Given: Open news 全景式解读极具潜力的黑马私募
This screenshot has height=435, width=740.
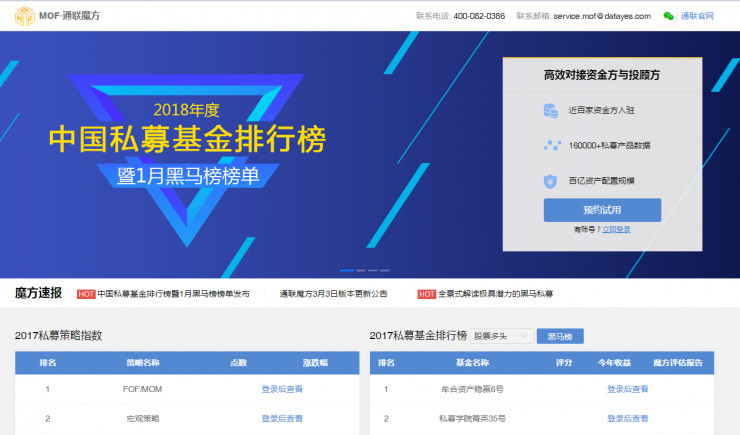Looking at the screenshot, I should pos(496,294).
